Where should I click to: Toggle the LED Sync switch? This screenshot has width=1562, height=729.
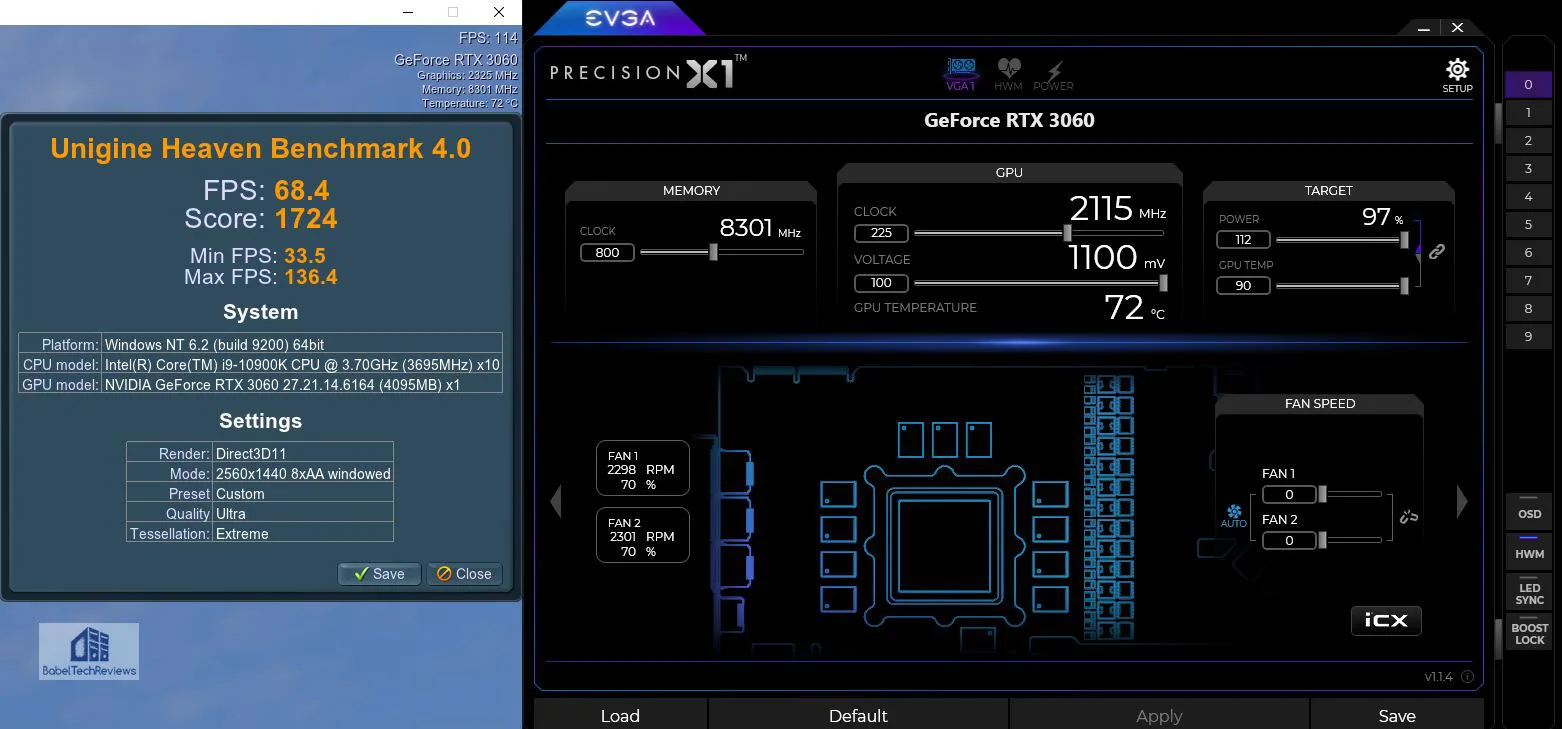(x=1529, y=590)
